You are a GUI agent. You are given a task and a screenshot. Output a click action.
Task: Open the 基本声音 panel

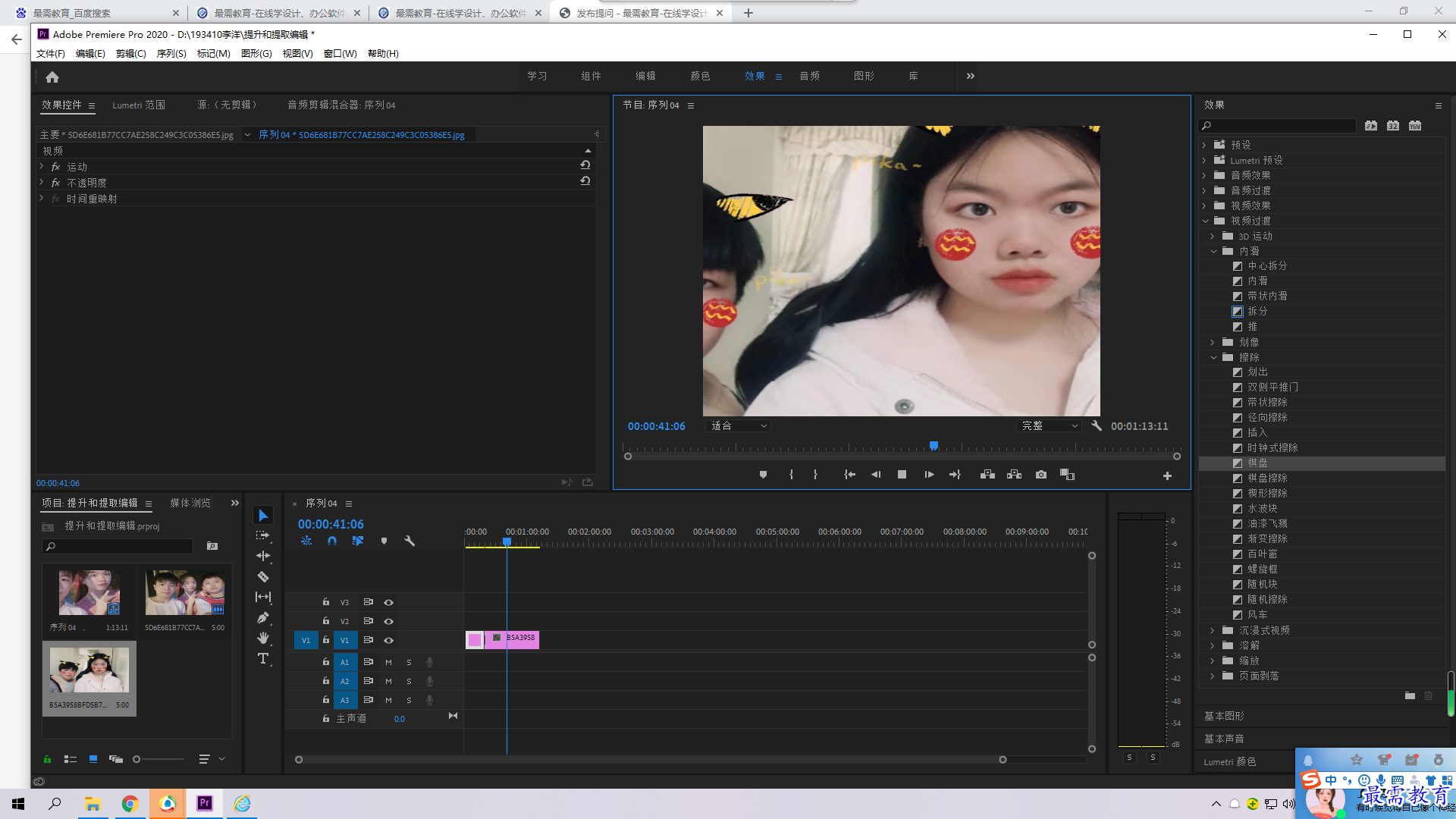(1224, 739)
